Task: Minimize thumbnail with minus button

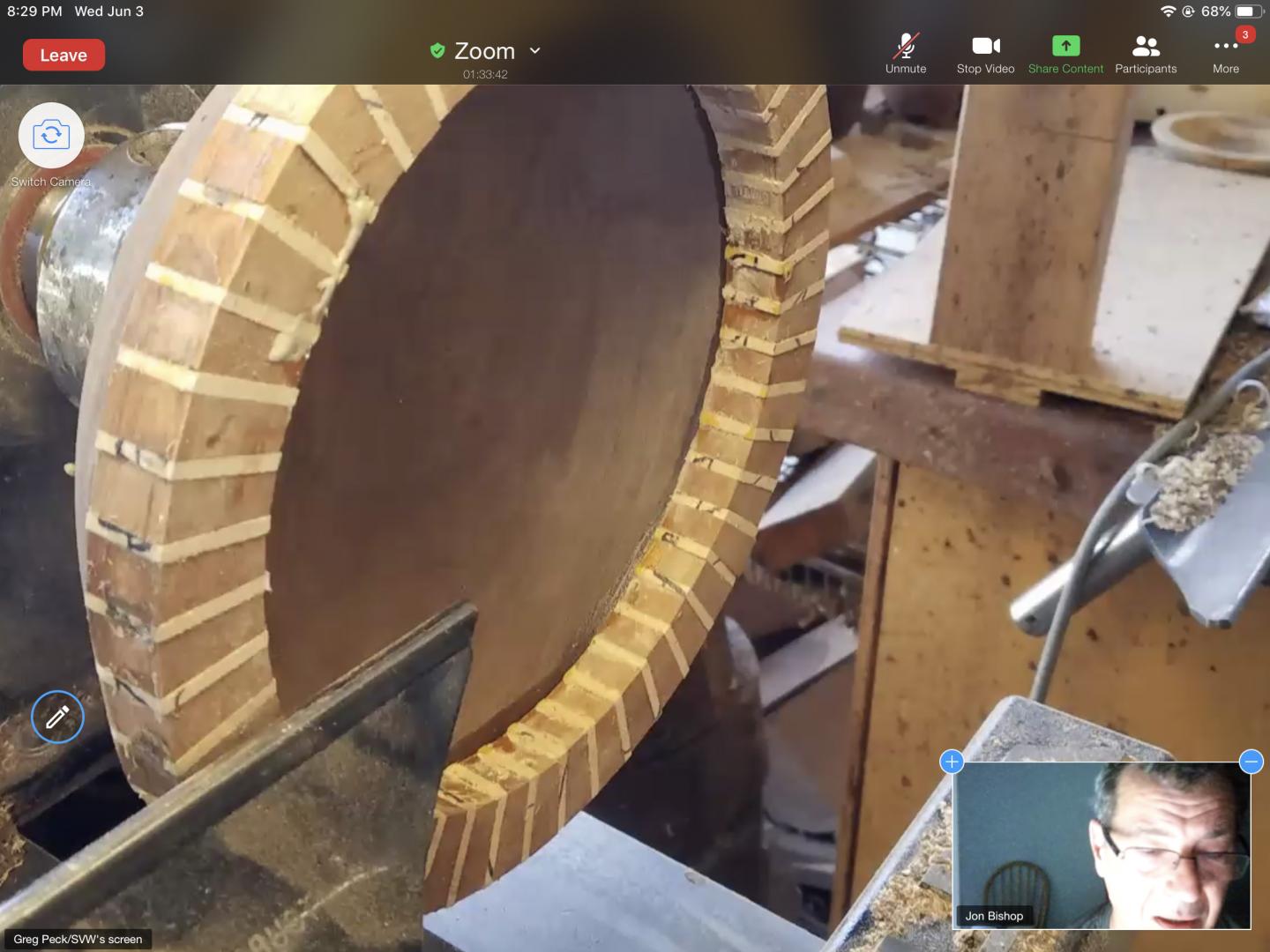Action: click(x=1251, y=762)
